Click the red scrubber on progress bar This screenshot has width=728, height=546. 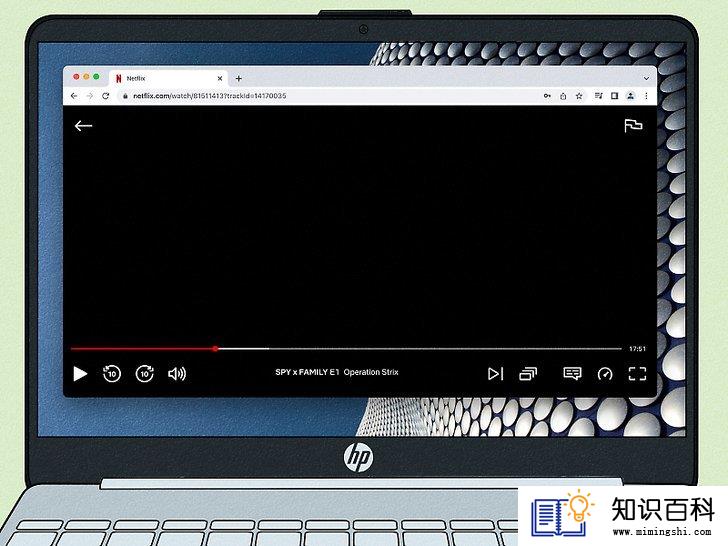pos(215,348)
